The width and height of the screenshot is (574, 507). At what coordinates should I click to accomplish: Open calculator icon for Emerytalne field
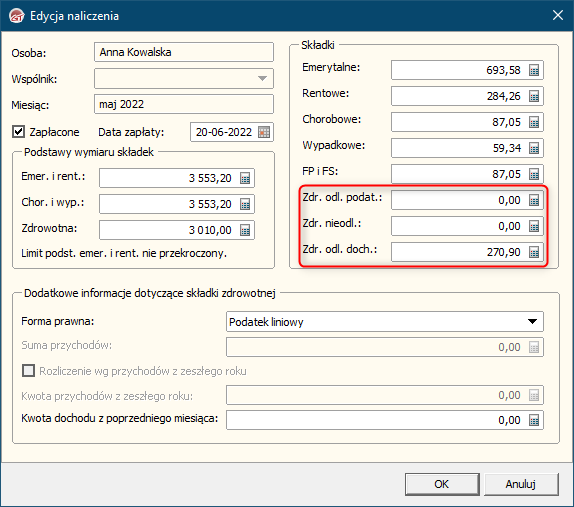tap(534, 70)
